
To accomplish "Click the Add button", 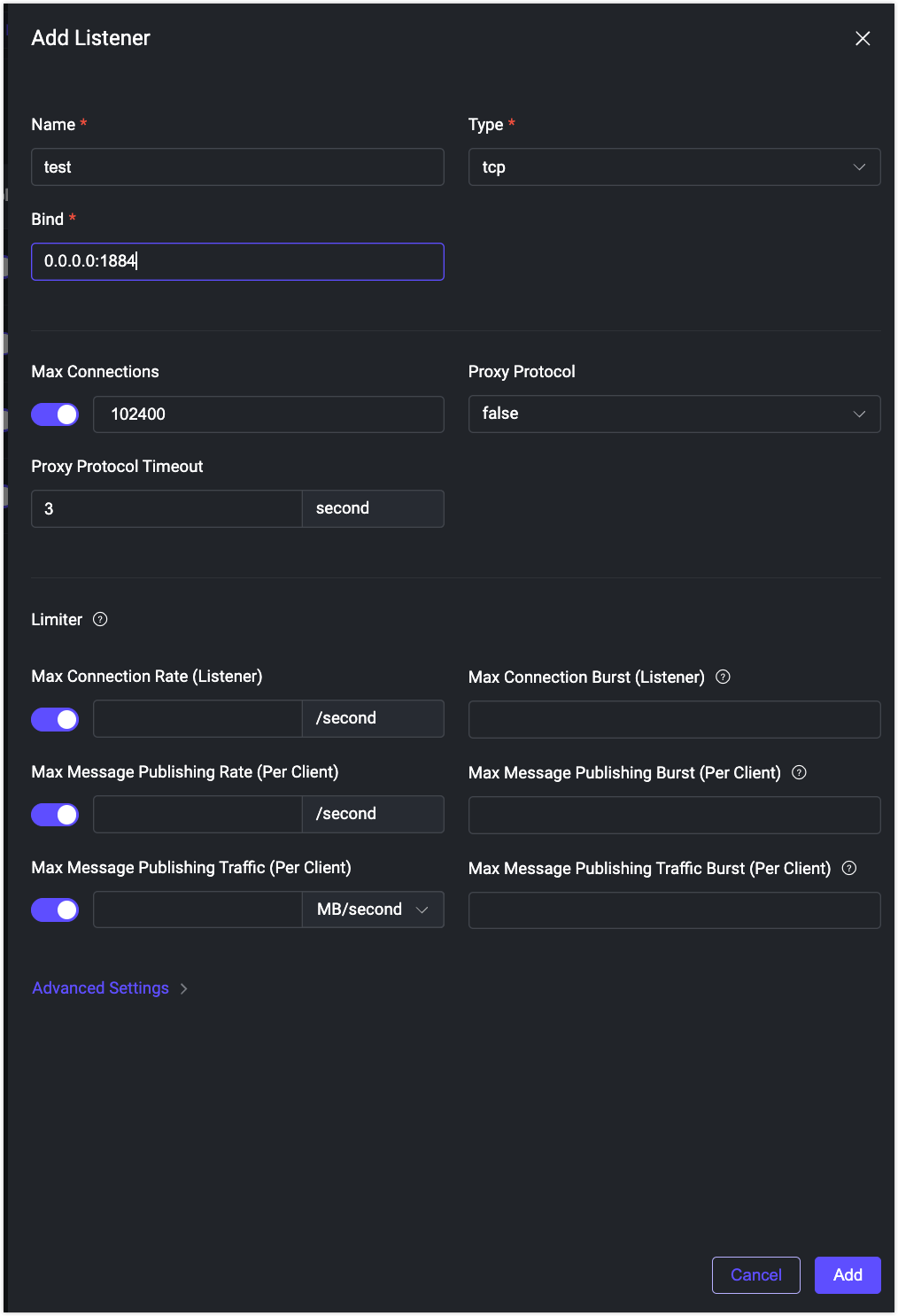I will [847, 1274].
